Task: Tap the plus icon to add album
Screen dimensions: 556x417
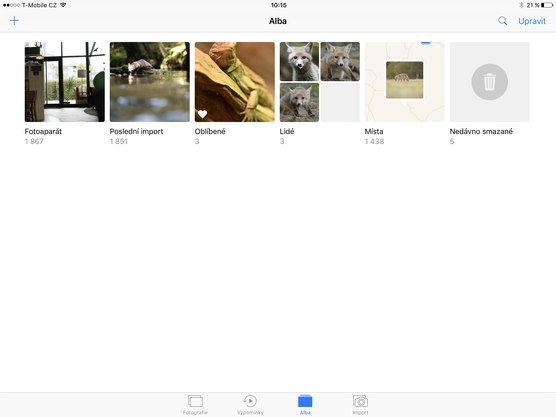Action: [14, 21]
